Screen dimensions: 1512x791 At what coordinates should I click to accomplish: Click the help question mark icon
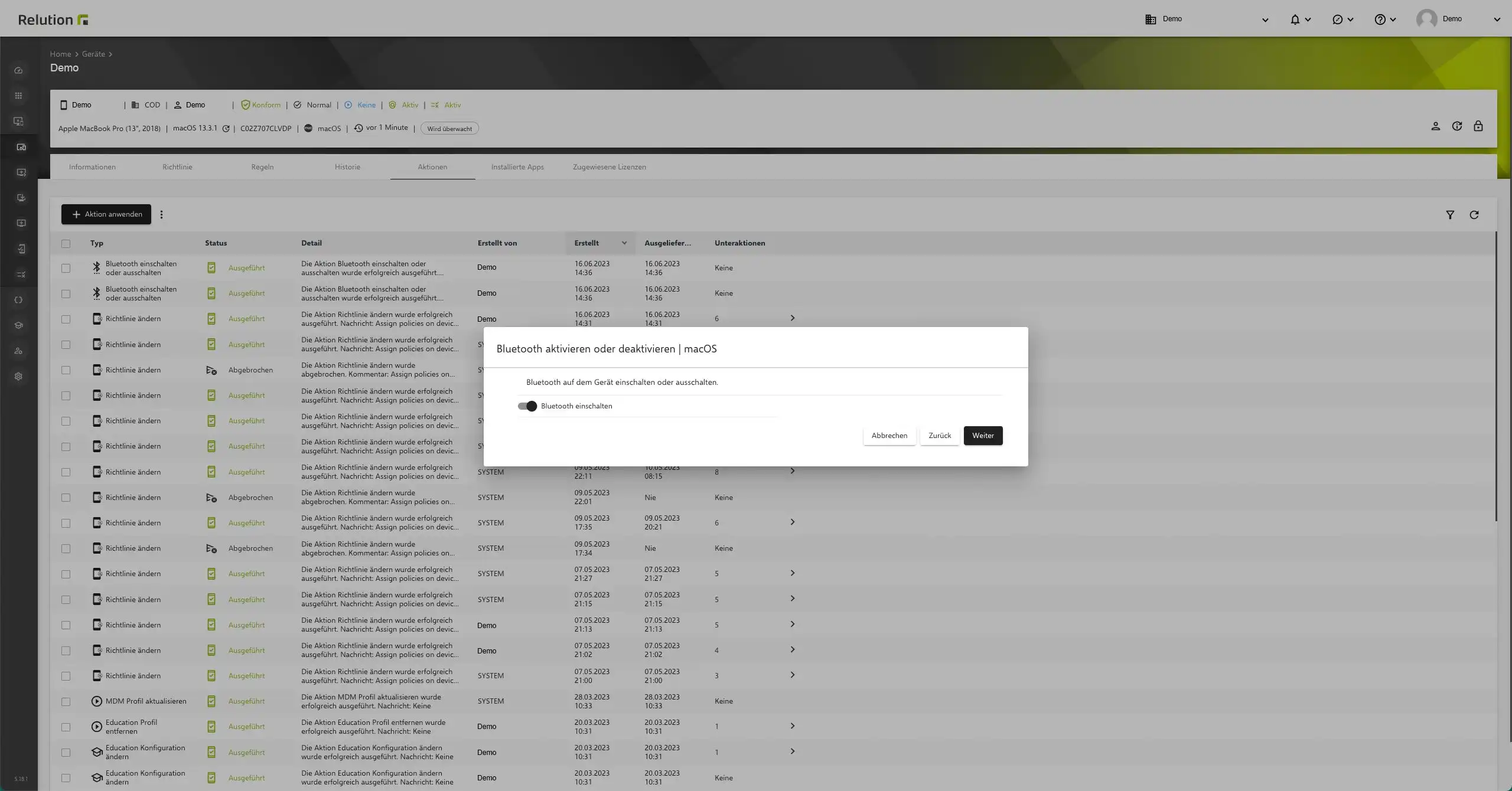tap(1380, 19)
